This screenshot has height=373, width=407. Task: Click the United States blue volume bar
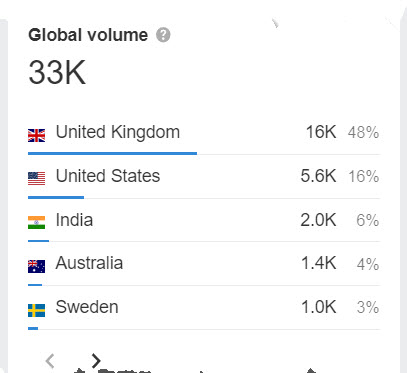(56, 197)
